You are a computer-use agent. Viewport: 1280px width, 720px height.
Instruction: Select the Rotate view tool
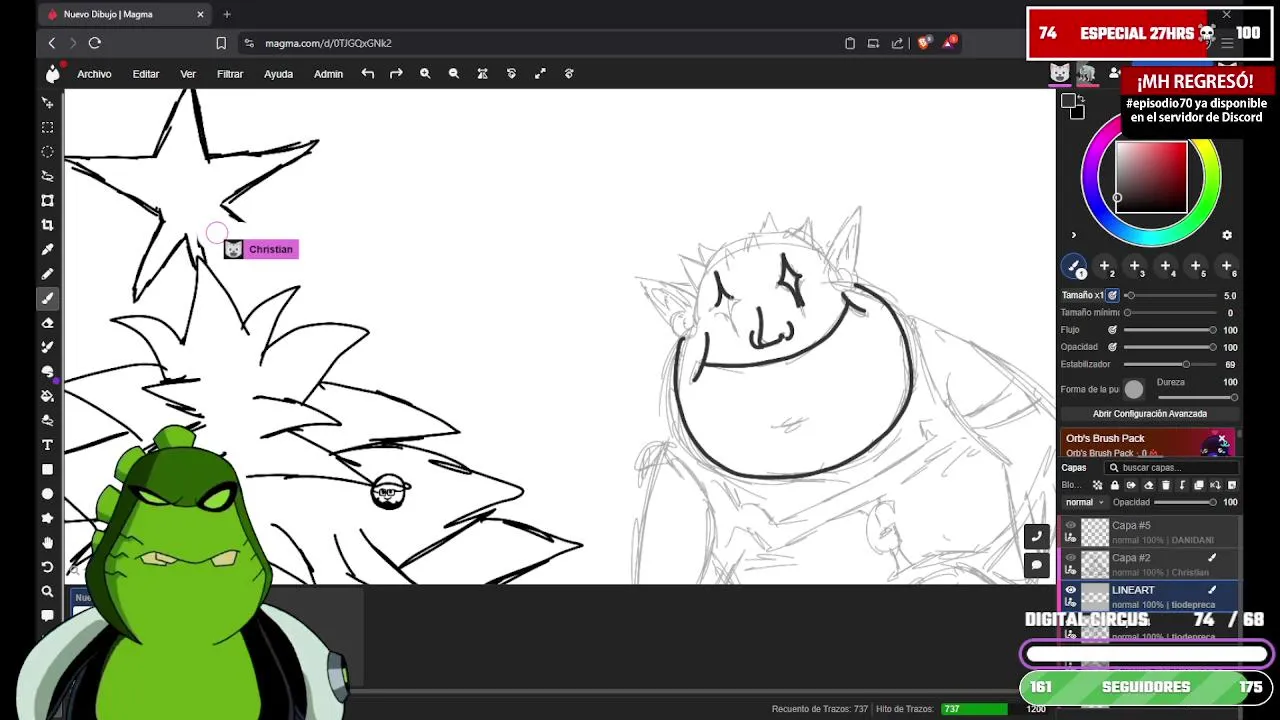click(47, 567)
